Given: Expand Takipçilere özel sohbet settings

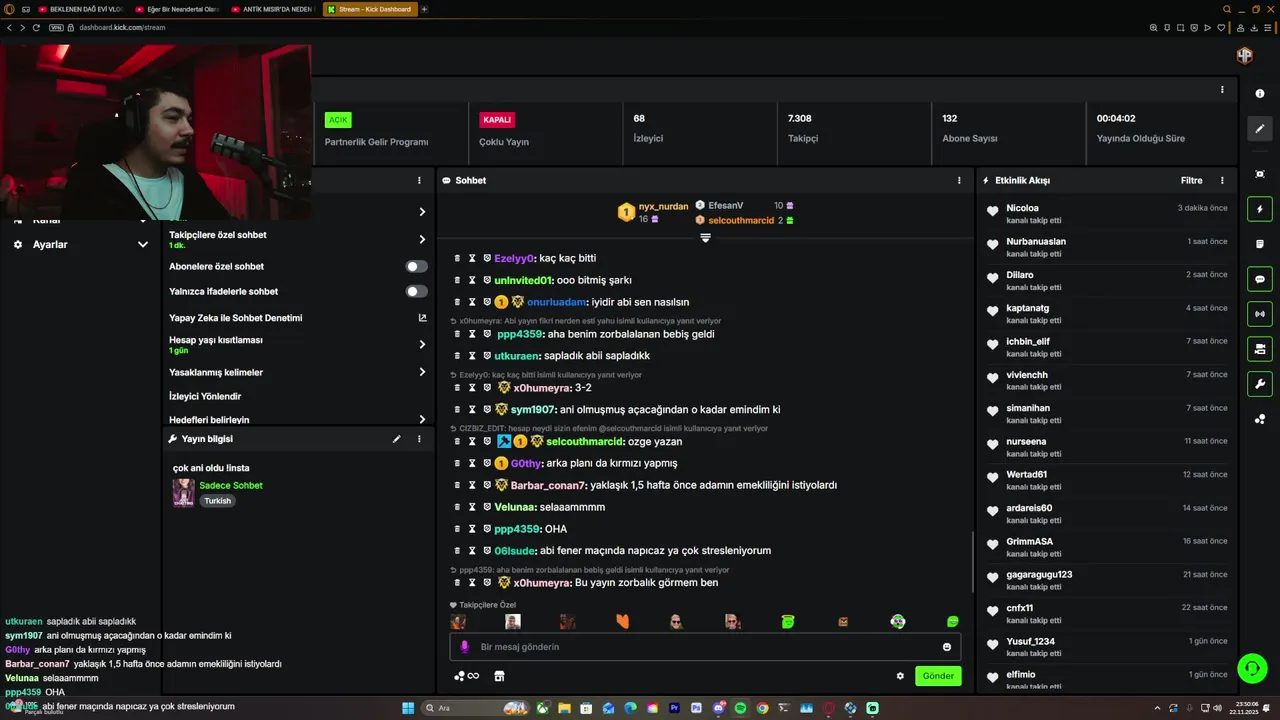Looking at the screenshot, I should coord(422,239).
